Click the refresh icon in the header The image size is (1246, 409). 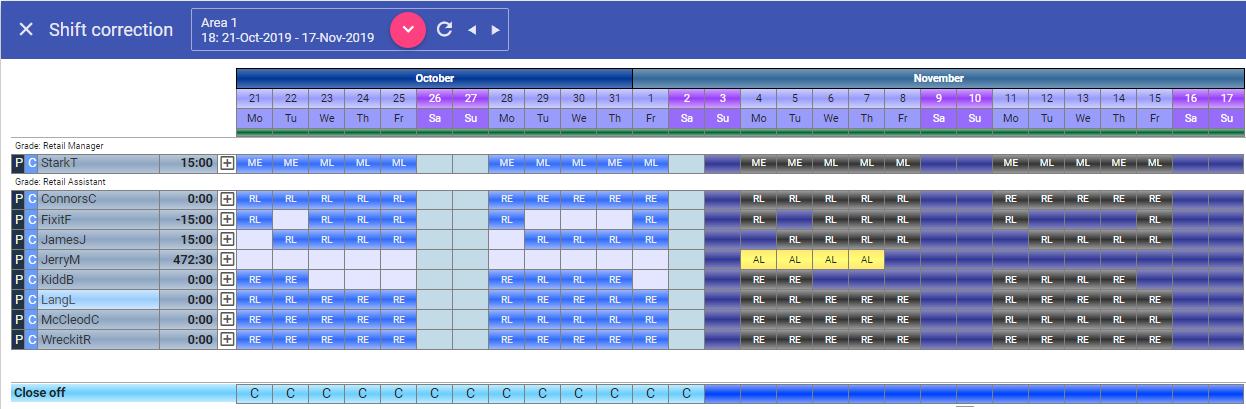coord(445,29)
